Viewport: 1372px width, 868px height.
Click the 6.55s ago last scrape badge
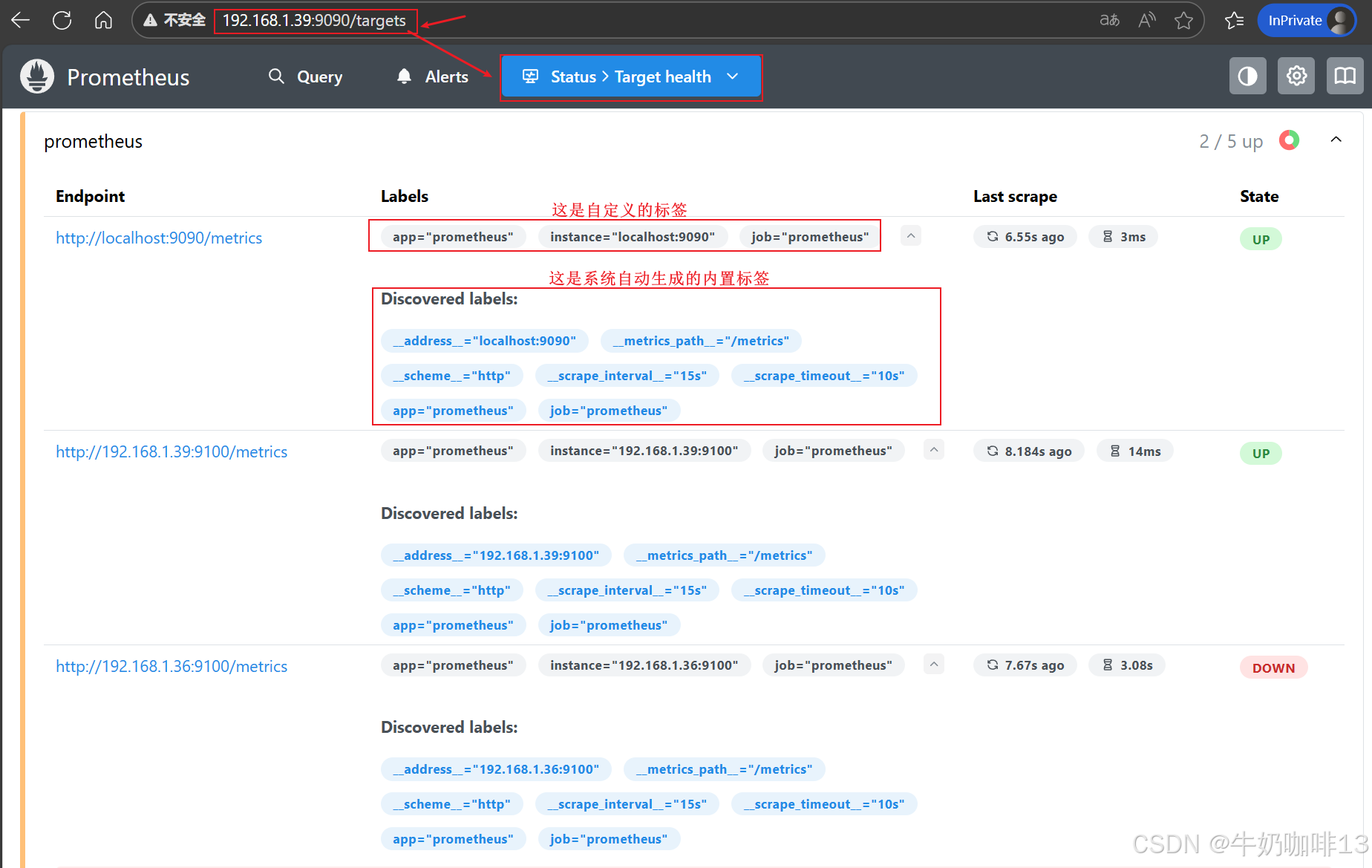(x=1025, y=237)
